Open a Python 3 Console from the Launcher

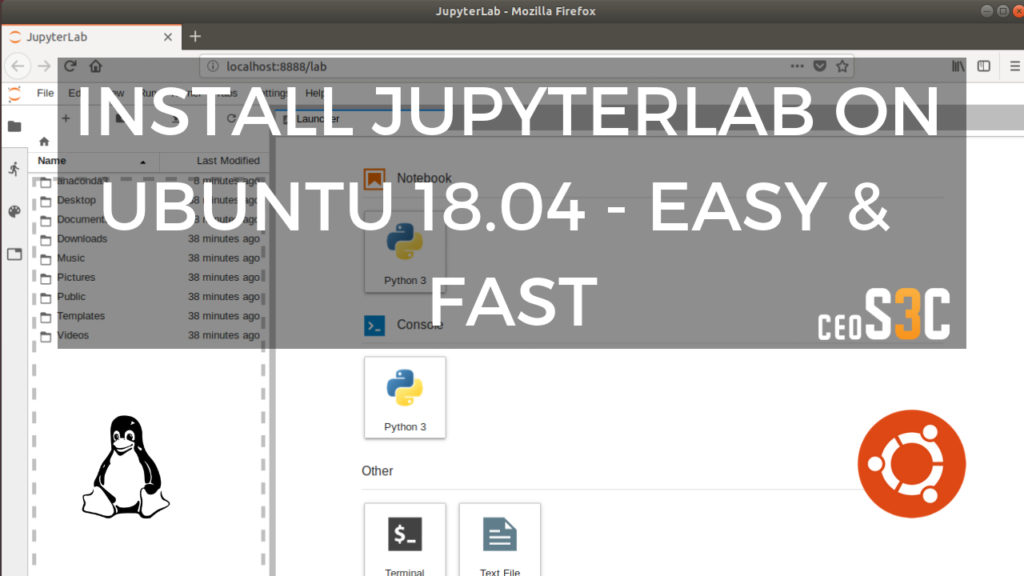pos(404,397)
